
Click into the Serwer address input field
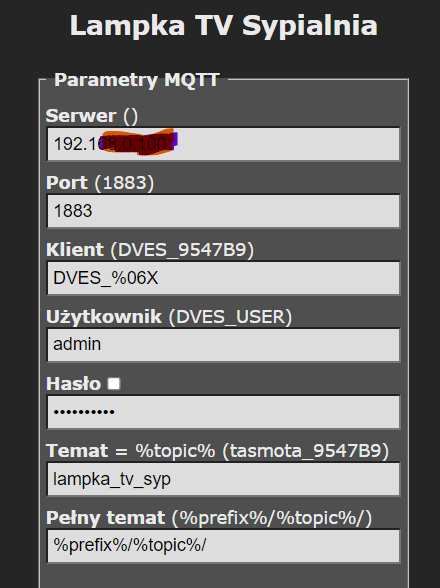pyautogui.click(x=224, y=144)
